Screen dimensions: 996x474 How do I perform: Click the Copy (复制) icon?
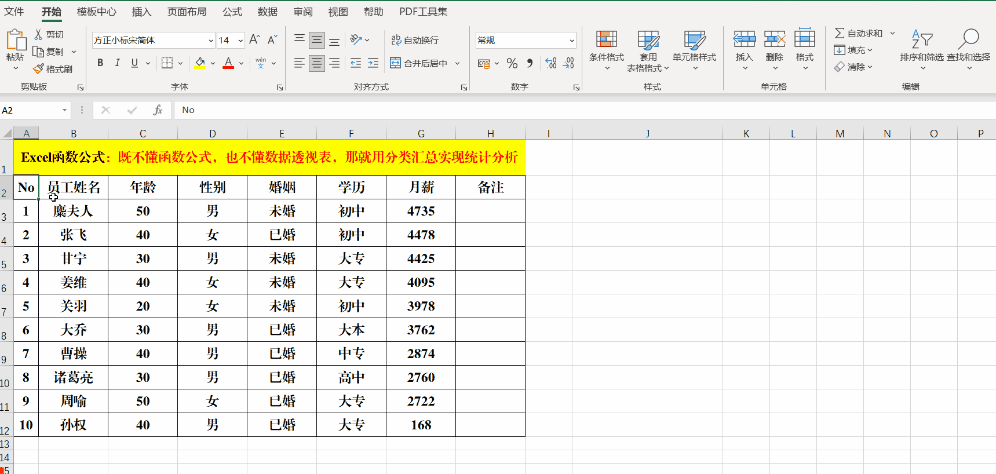38,51
